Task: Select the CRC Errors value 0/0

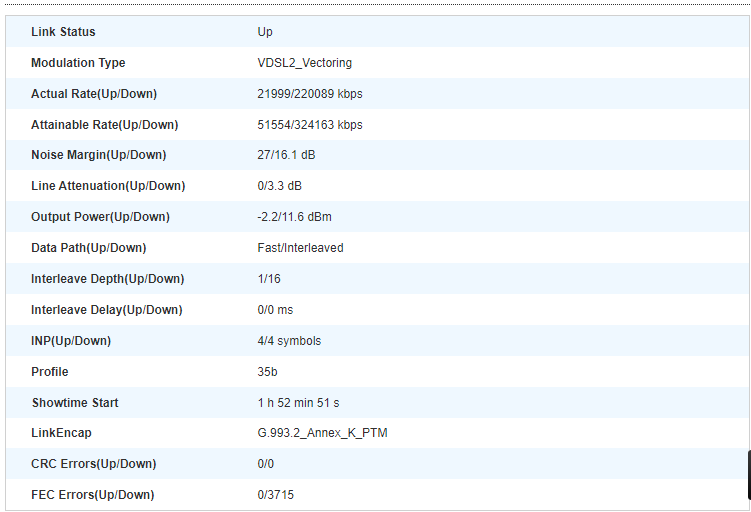Action: tap(266, 464)
